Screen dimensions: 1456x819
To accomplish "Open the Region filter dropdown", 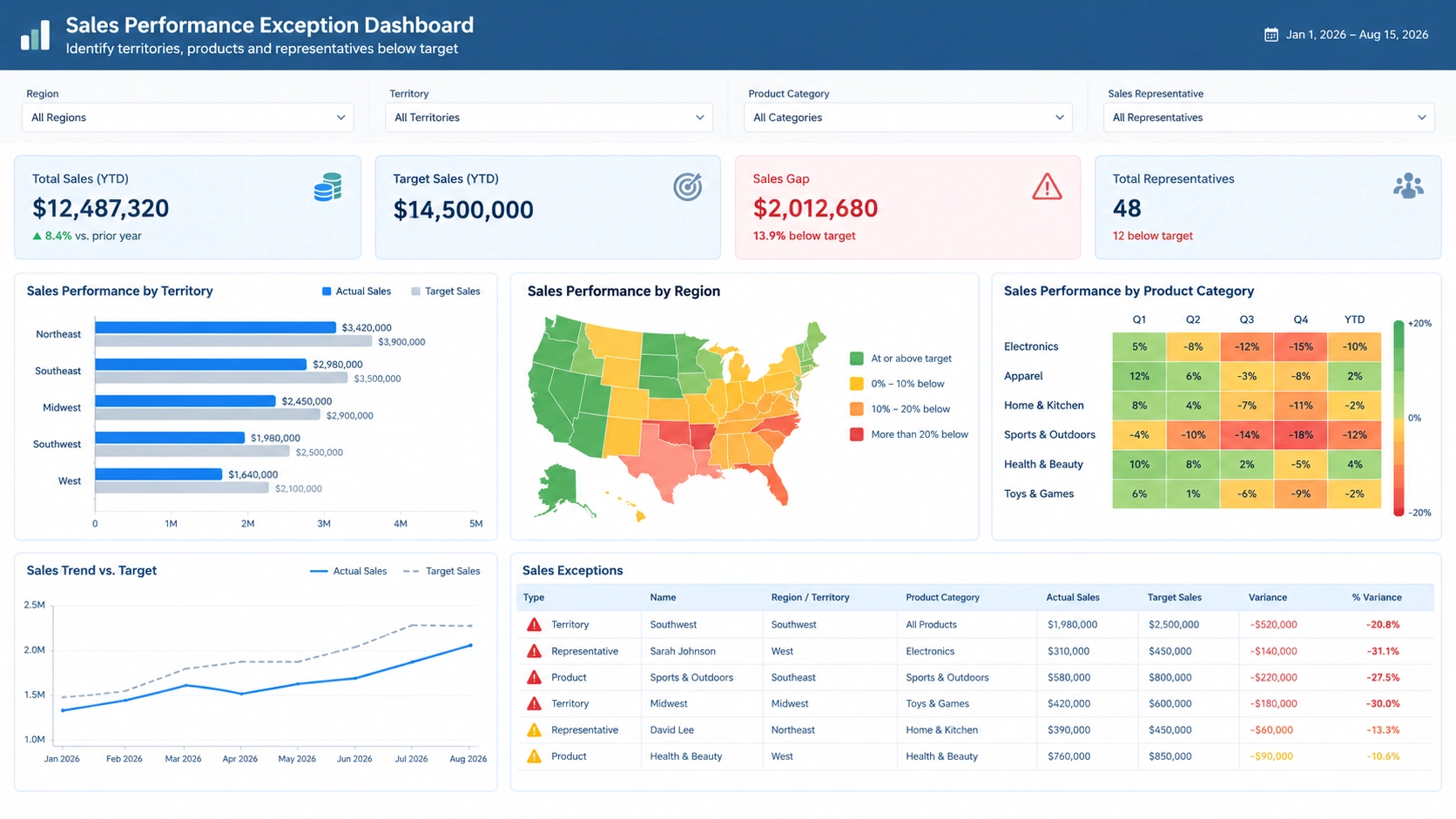I will [187, 117].
